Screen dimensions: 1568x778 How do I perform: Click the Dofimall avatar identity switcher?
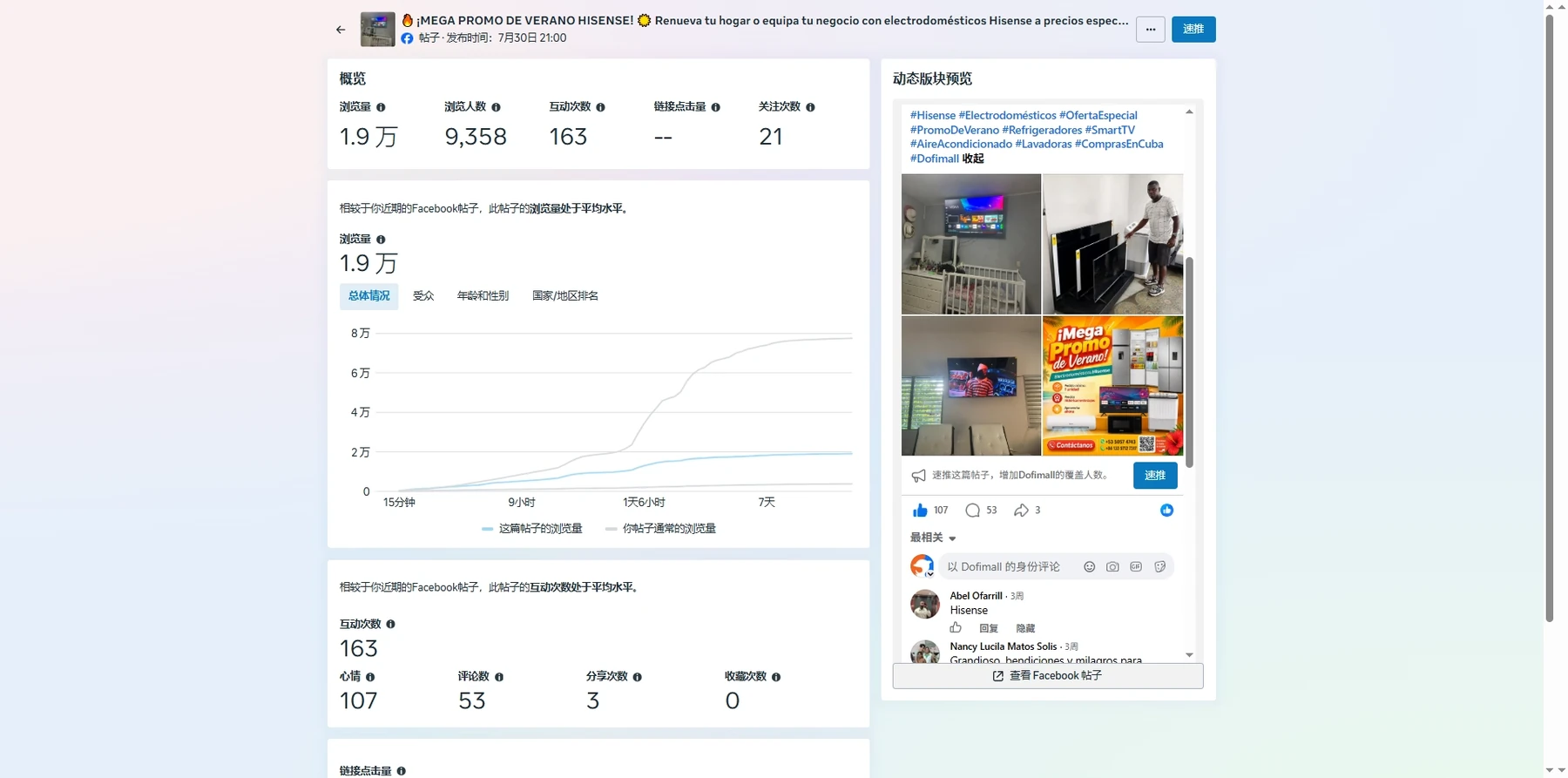click(x=922, y=566)
